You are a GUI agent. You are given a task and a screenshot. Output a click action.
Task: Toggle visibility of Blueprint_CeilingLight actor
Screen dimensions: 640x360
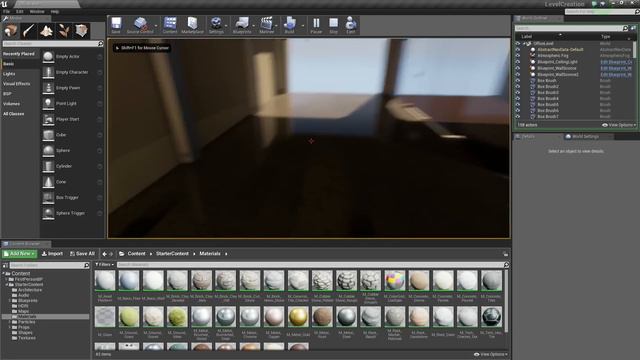click(x=518, y=62)
